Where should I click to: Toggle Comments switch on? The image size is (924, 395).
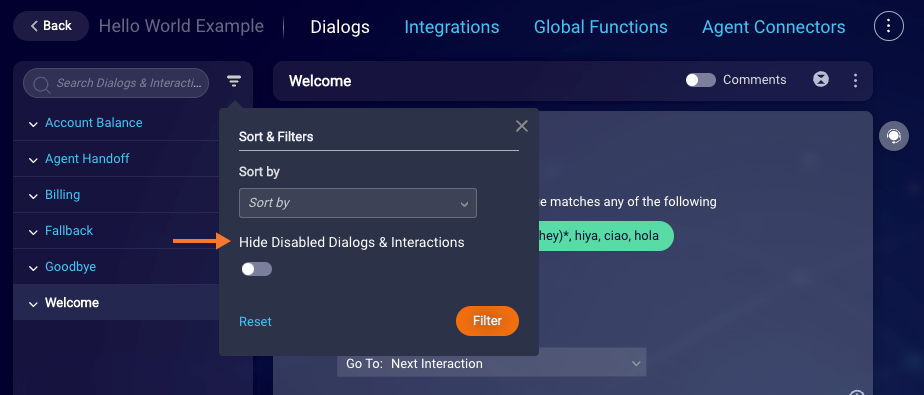[700, 80]
